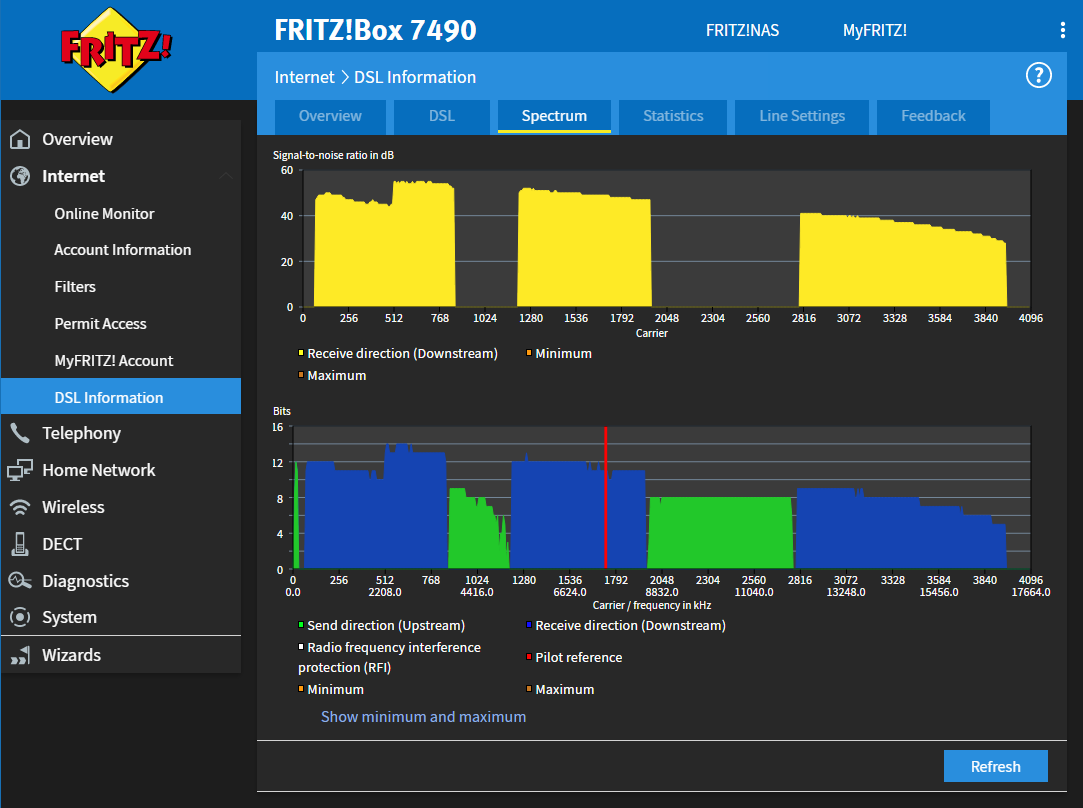Switch to the Overview tab
This screenshot has width=1083, height=808.
[330, 116]
